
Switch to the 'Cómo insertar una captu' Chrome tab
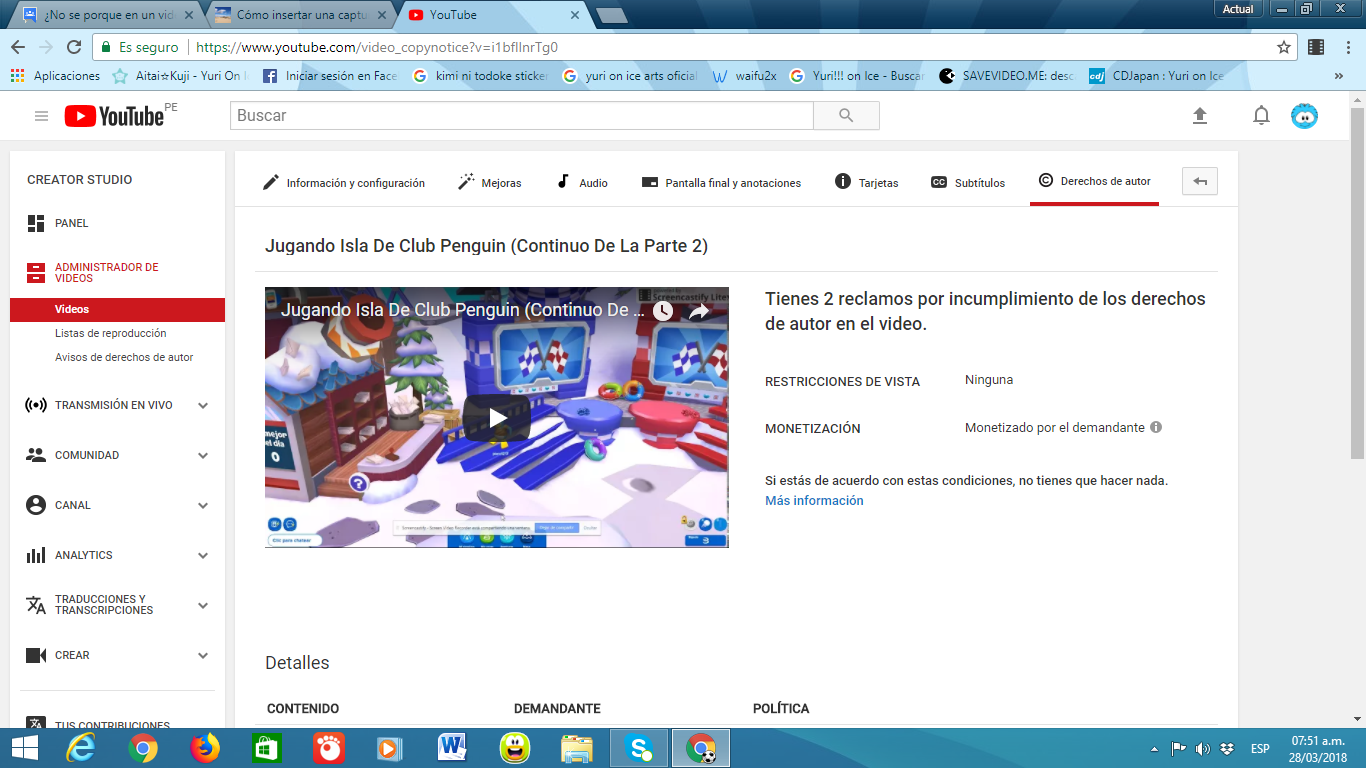(299, 15)
